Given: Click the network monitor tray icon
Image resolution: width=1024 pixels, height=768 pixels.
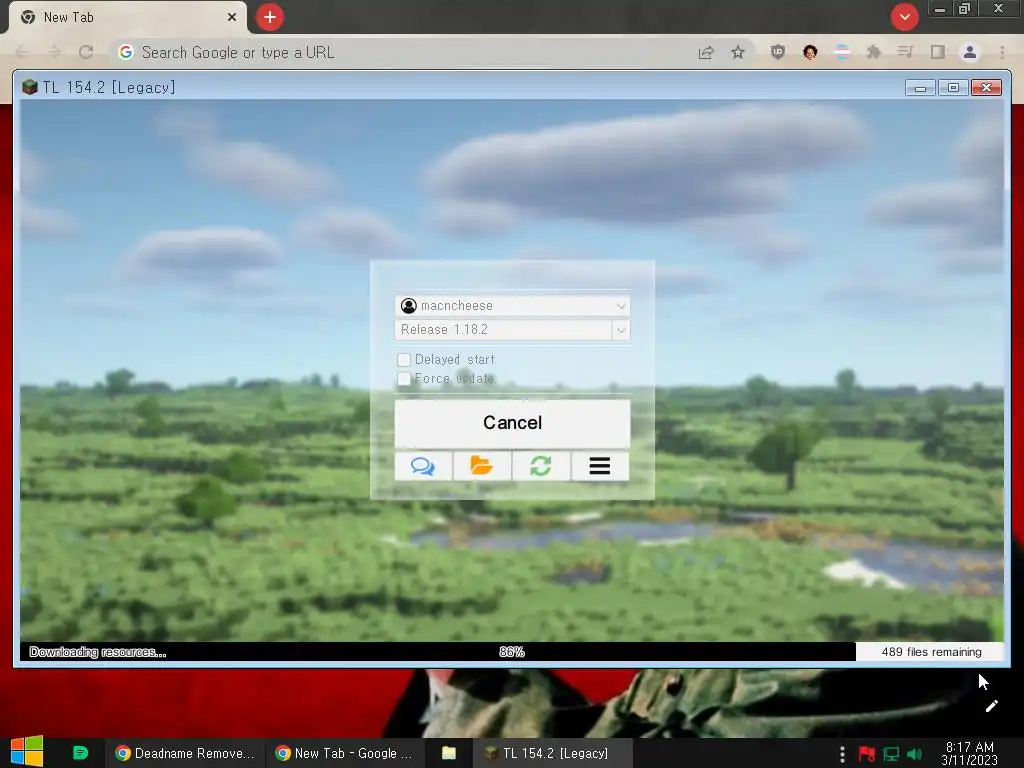Looking at the screenshot, I should [x=891, y=754].
